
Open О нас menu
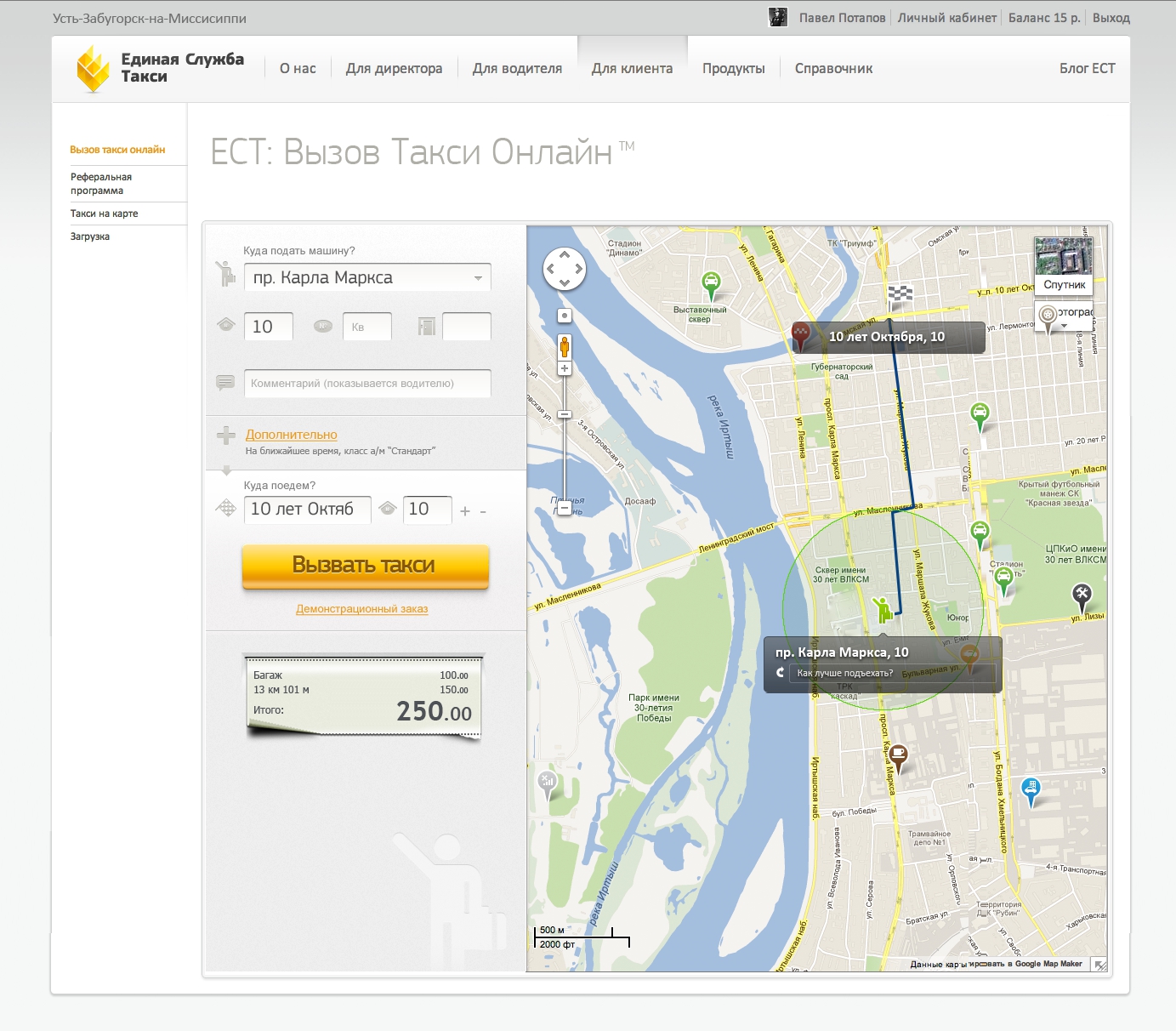(x=298, y=68)
